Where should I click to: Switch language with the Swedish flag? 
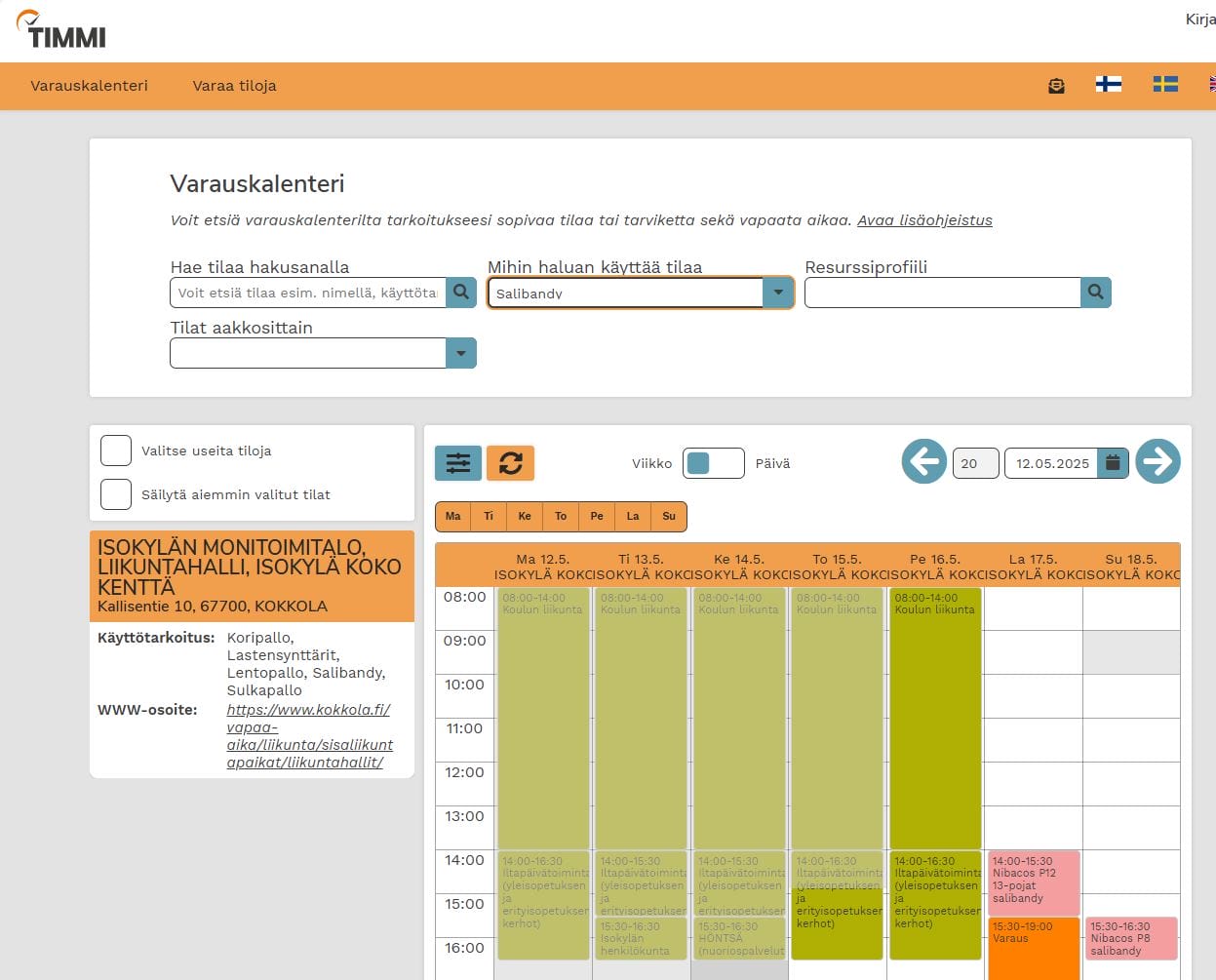1165,85
